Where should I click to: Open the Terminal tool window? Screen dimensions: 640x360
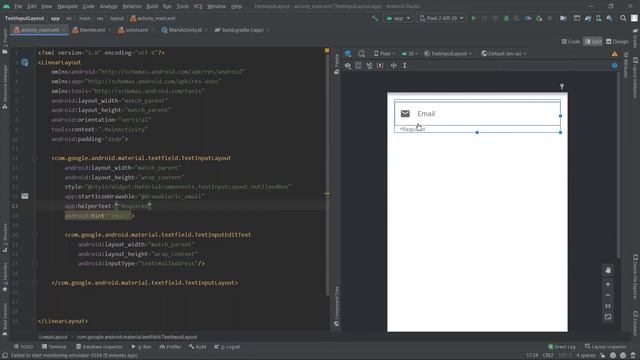click(x=54, y=347)
